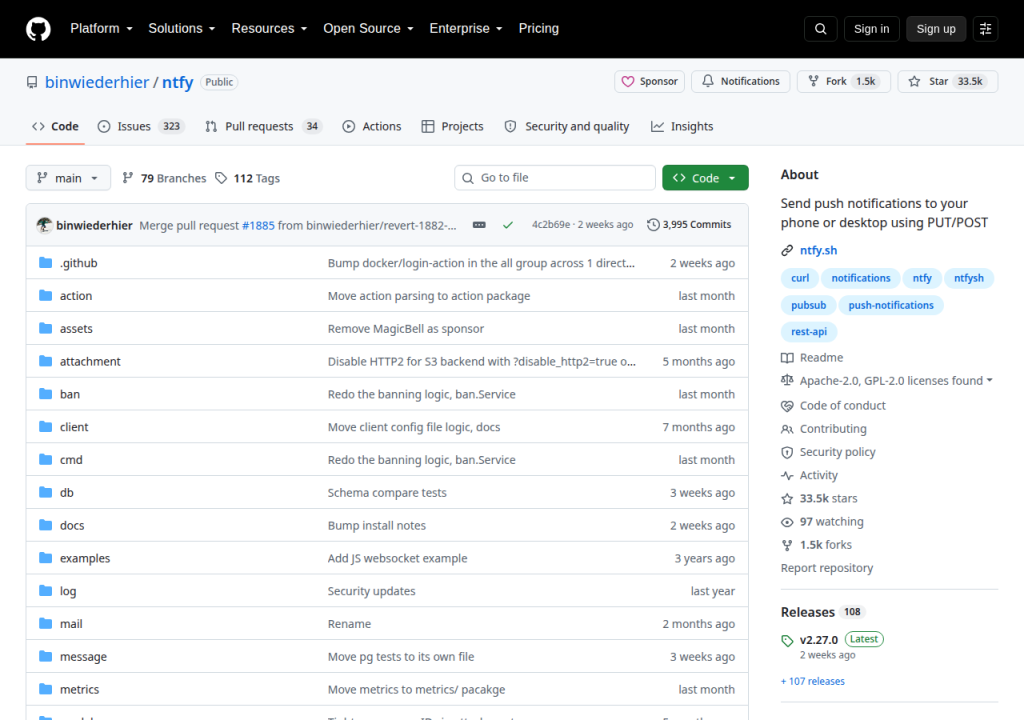
Task: Open the green Code dropdown button
Action: [705, 178]
